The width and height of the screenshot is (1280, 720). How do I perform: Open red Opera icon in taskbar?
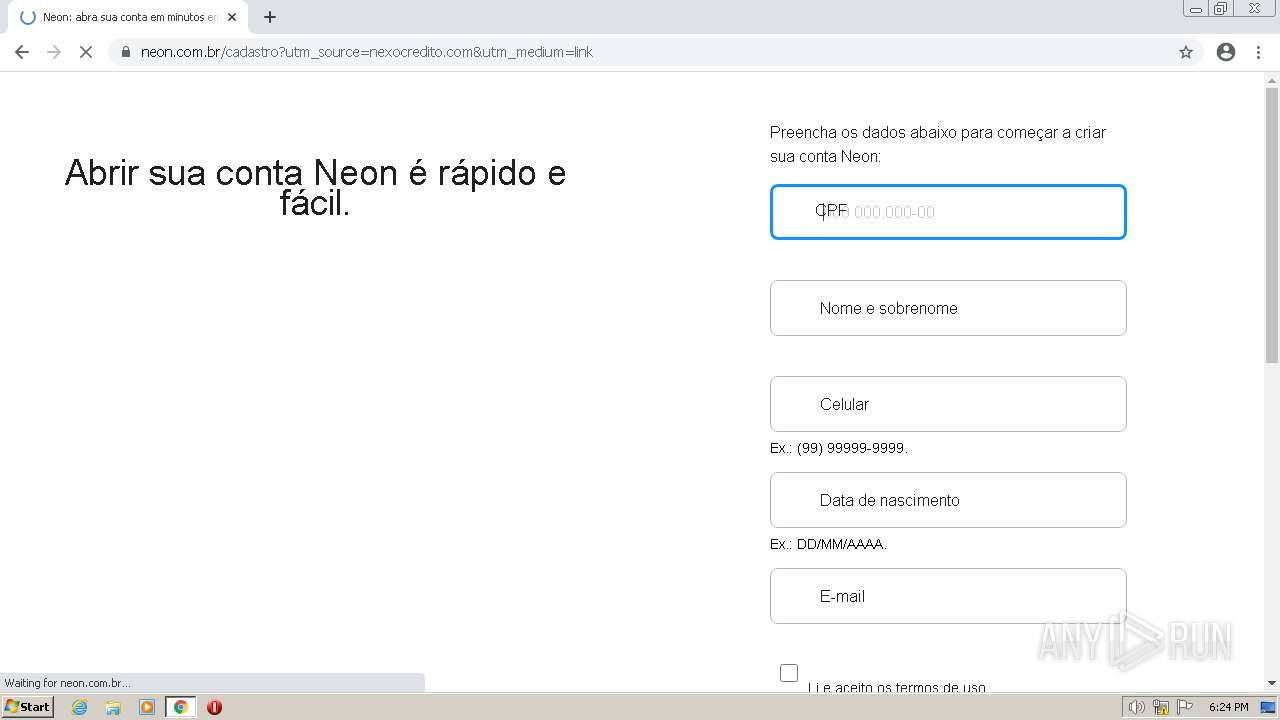tap(214, 707)
